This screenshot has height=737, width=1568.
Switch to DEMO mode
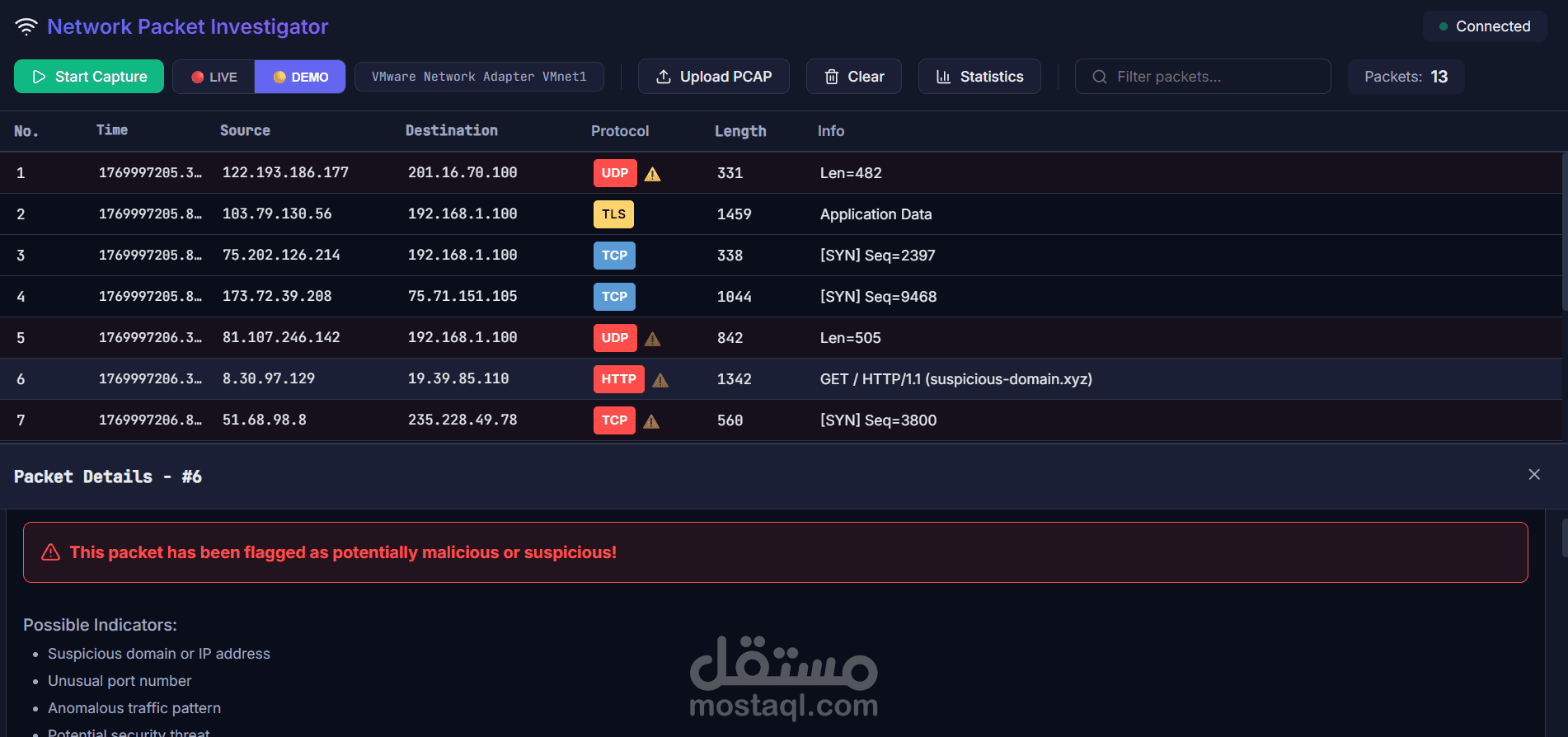coord(300,77)
